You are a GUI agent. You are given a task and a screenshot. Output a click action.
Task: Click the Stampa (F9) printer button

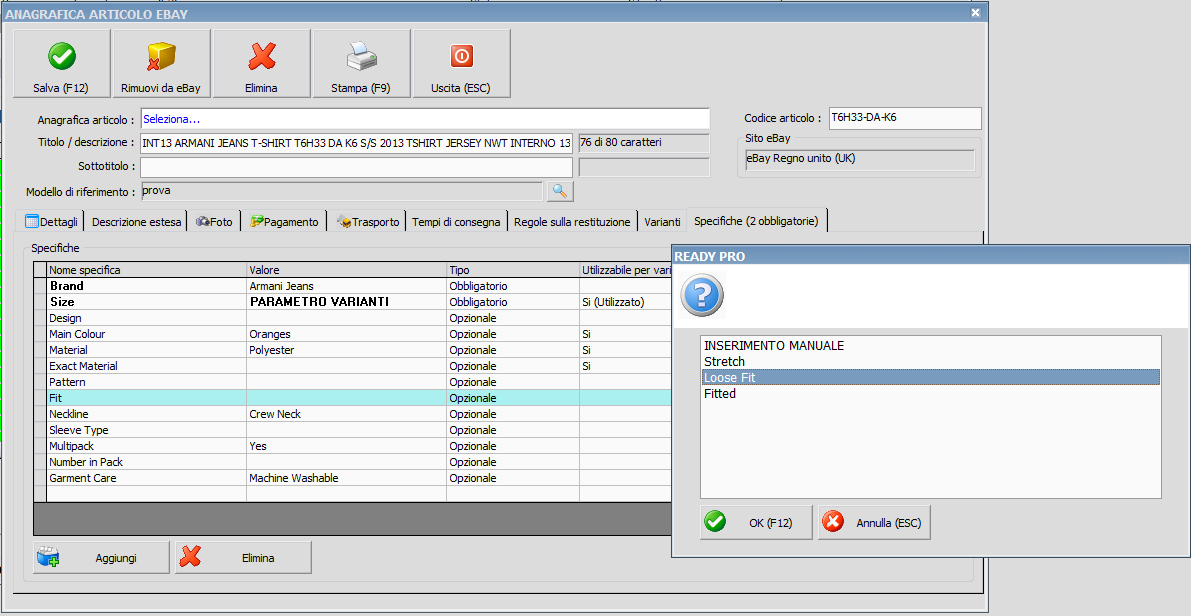click(x=362, y=64)
